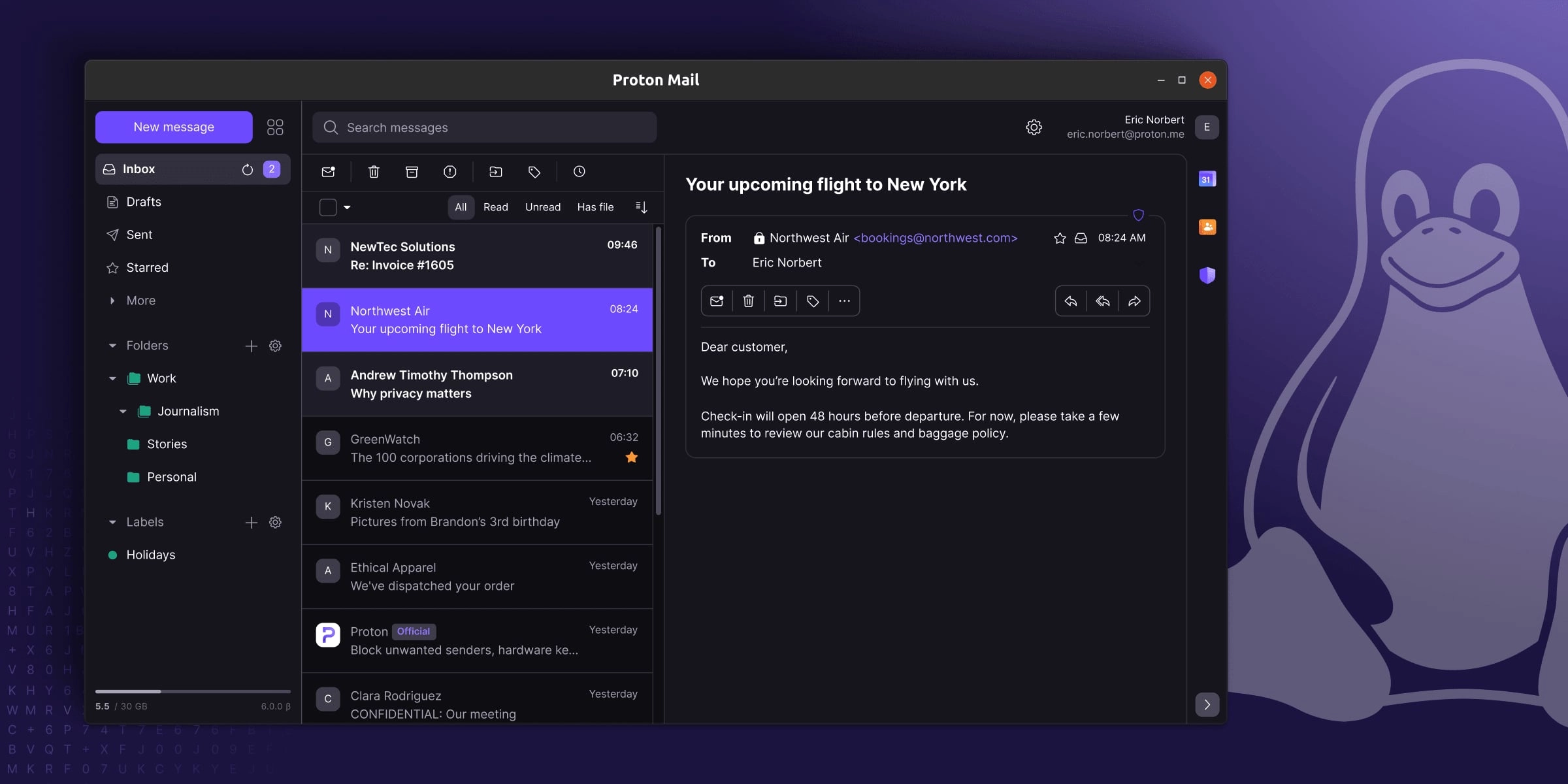Toggle the Unread filter tab

tap(542, 207)
